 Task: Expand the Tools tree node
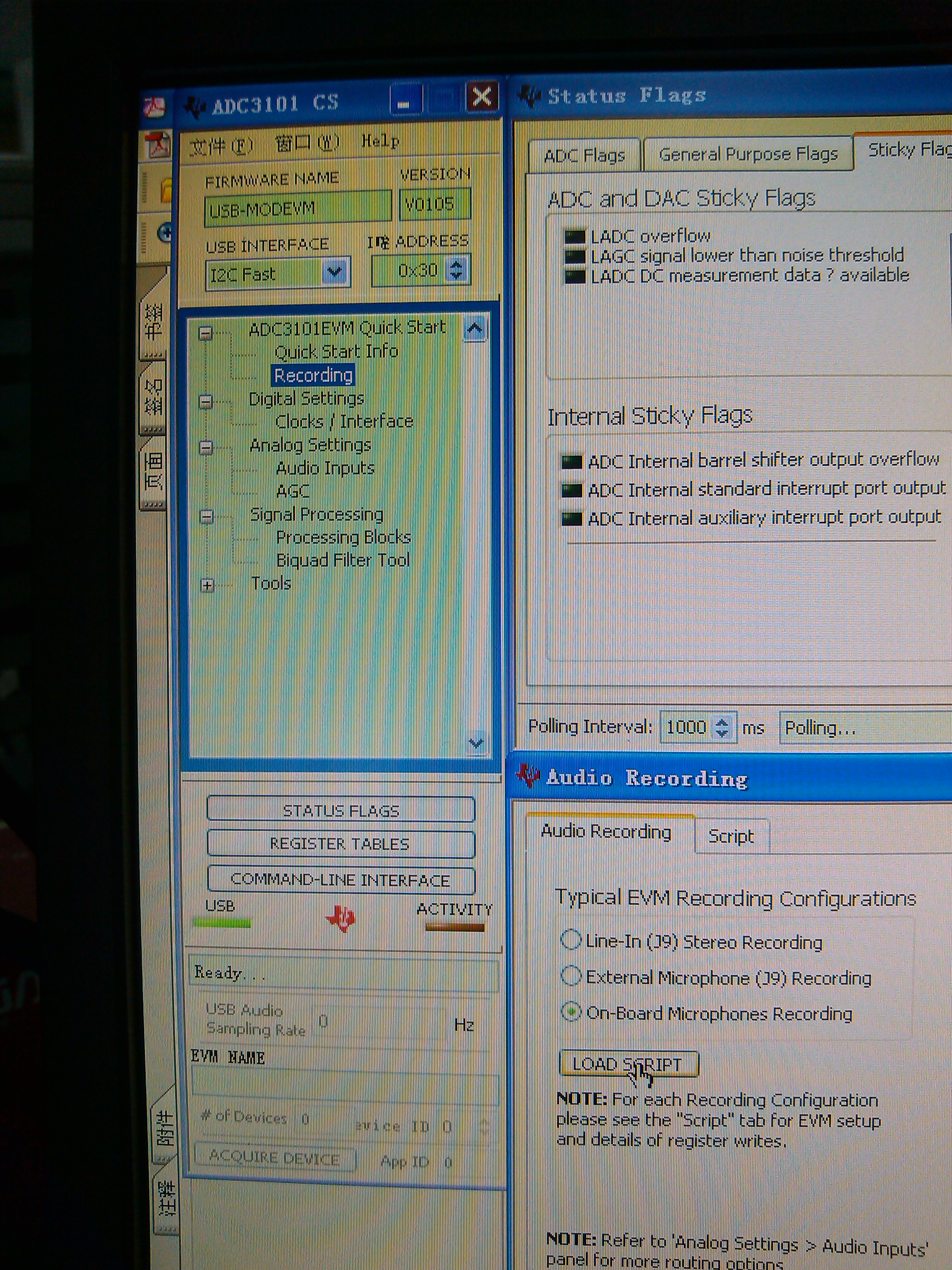coord(207,585)
